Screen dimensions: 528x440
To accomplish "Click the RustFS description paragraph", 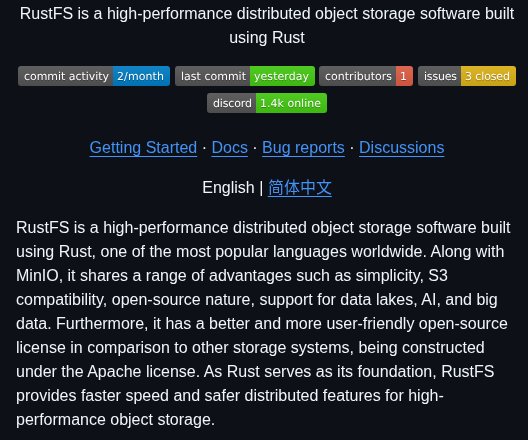I will click(263, 323).
